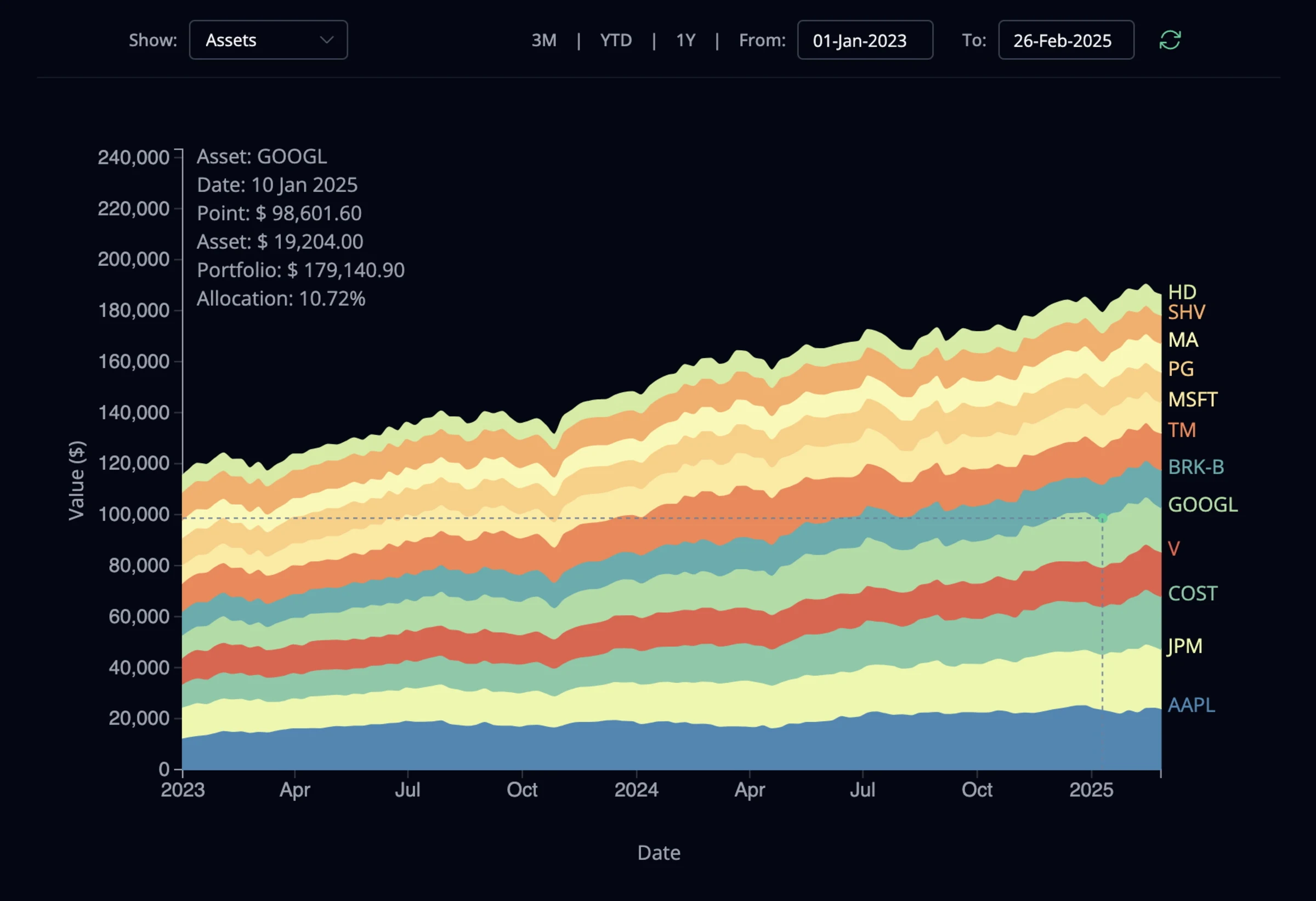Click the PG legend label
Viewport: 1316px width, 901px height.
(1181, 369)
